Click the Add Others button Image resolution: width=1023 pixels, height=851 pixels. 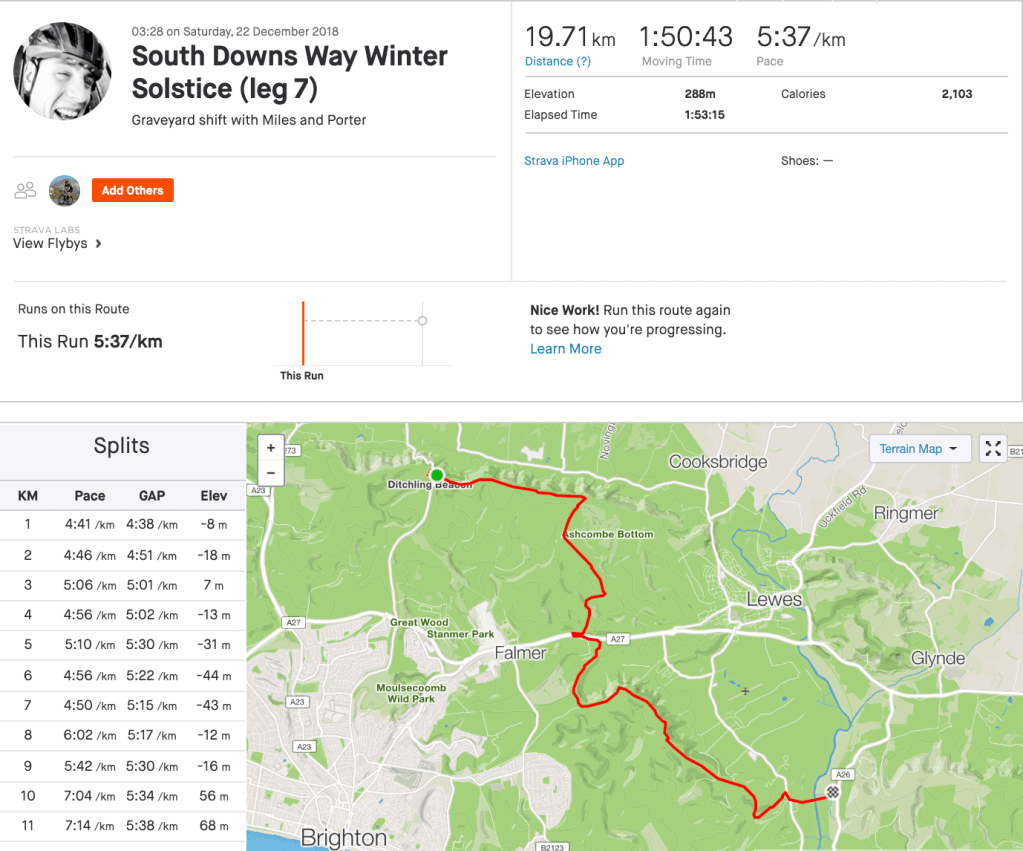pyautogui.click(x=132, y=190)
